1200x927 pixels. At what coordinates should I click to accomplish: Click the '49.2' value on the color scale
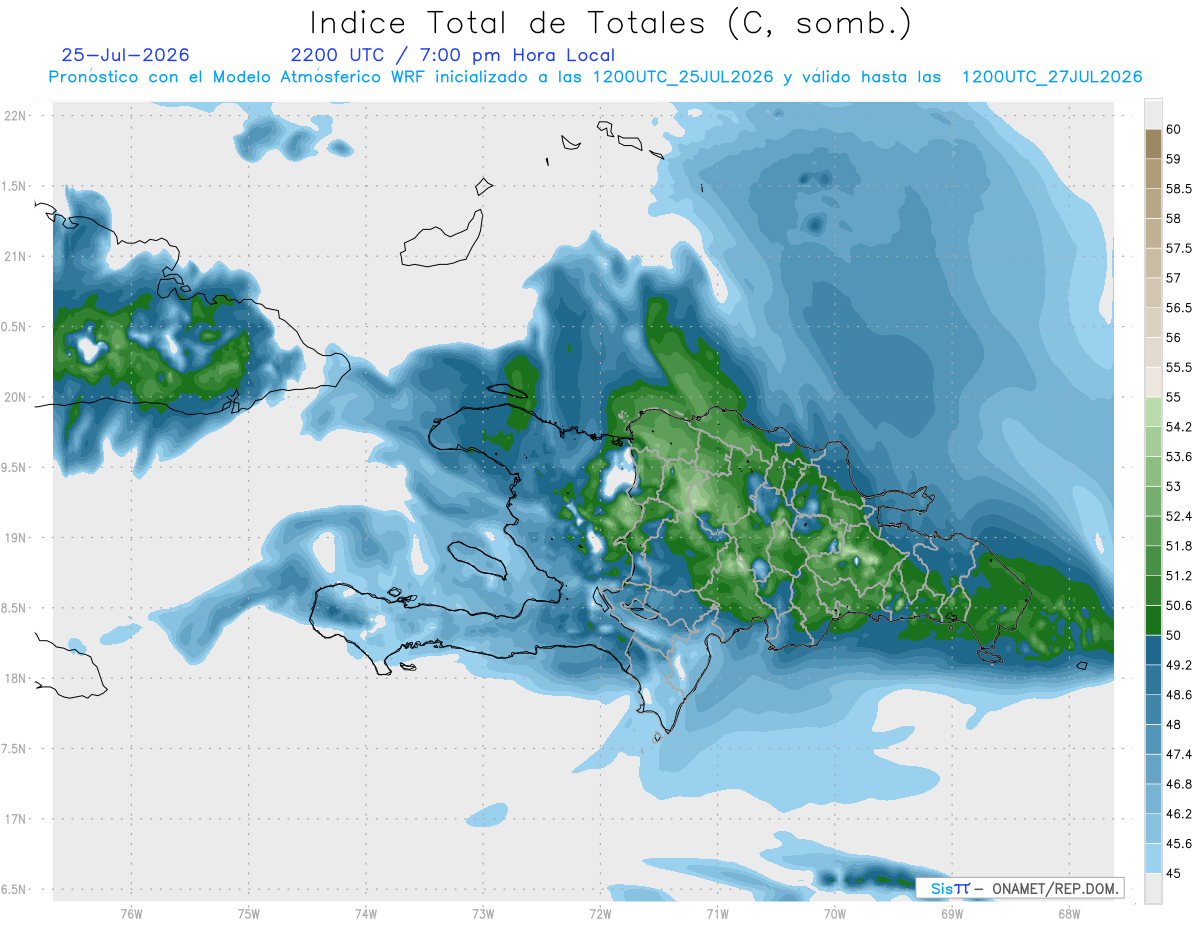click(1180, 665)
